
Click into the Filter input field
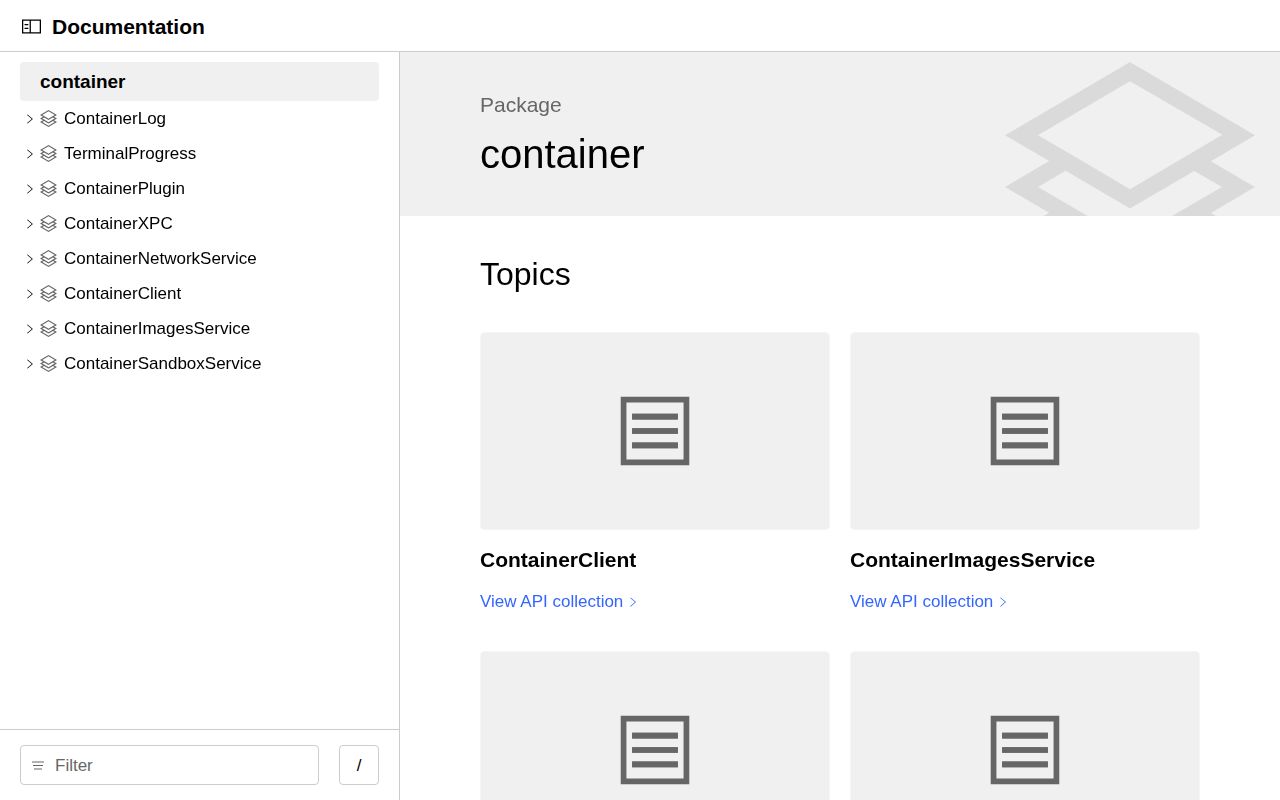169,765
